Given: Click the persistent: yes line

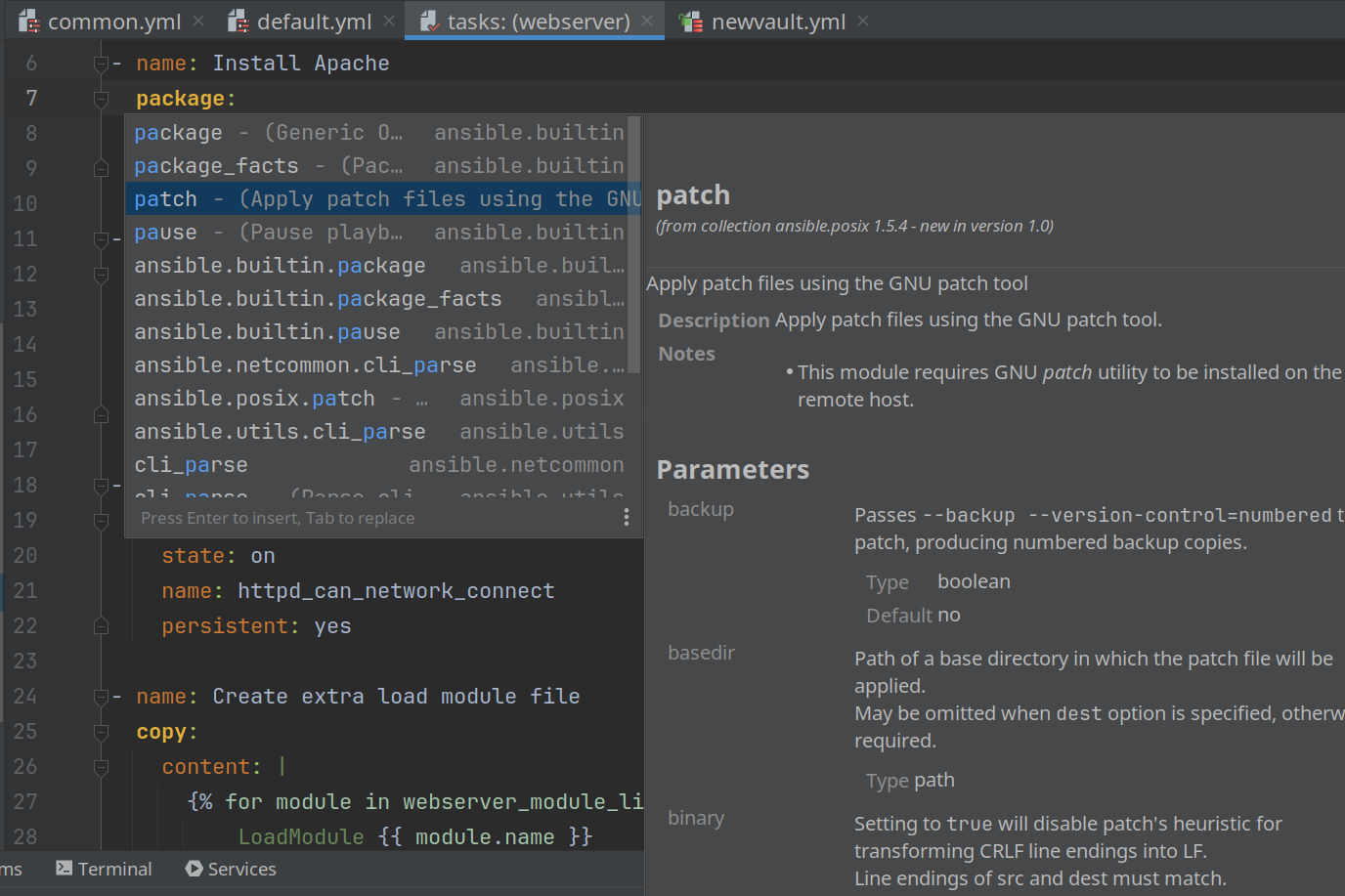Looking at the screenshot, I should 256,626.
